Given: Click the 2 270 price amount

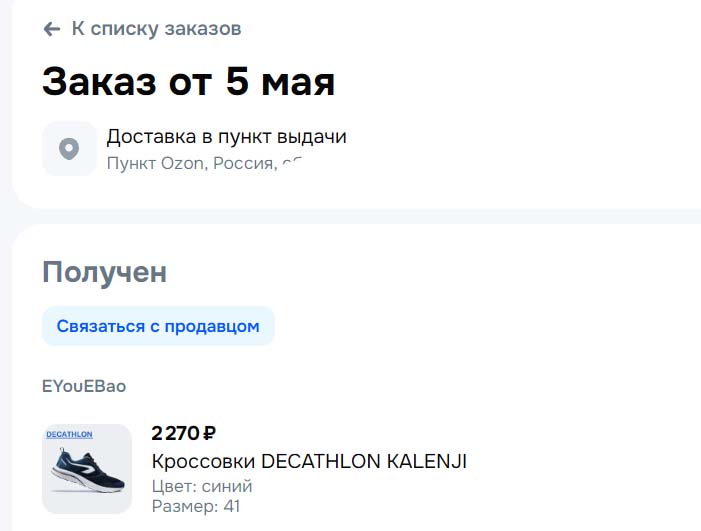Looking at the screenshot, I should point(175,433).
